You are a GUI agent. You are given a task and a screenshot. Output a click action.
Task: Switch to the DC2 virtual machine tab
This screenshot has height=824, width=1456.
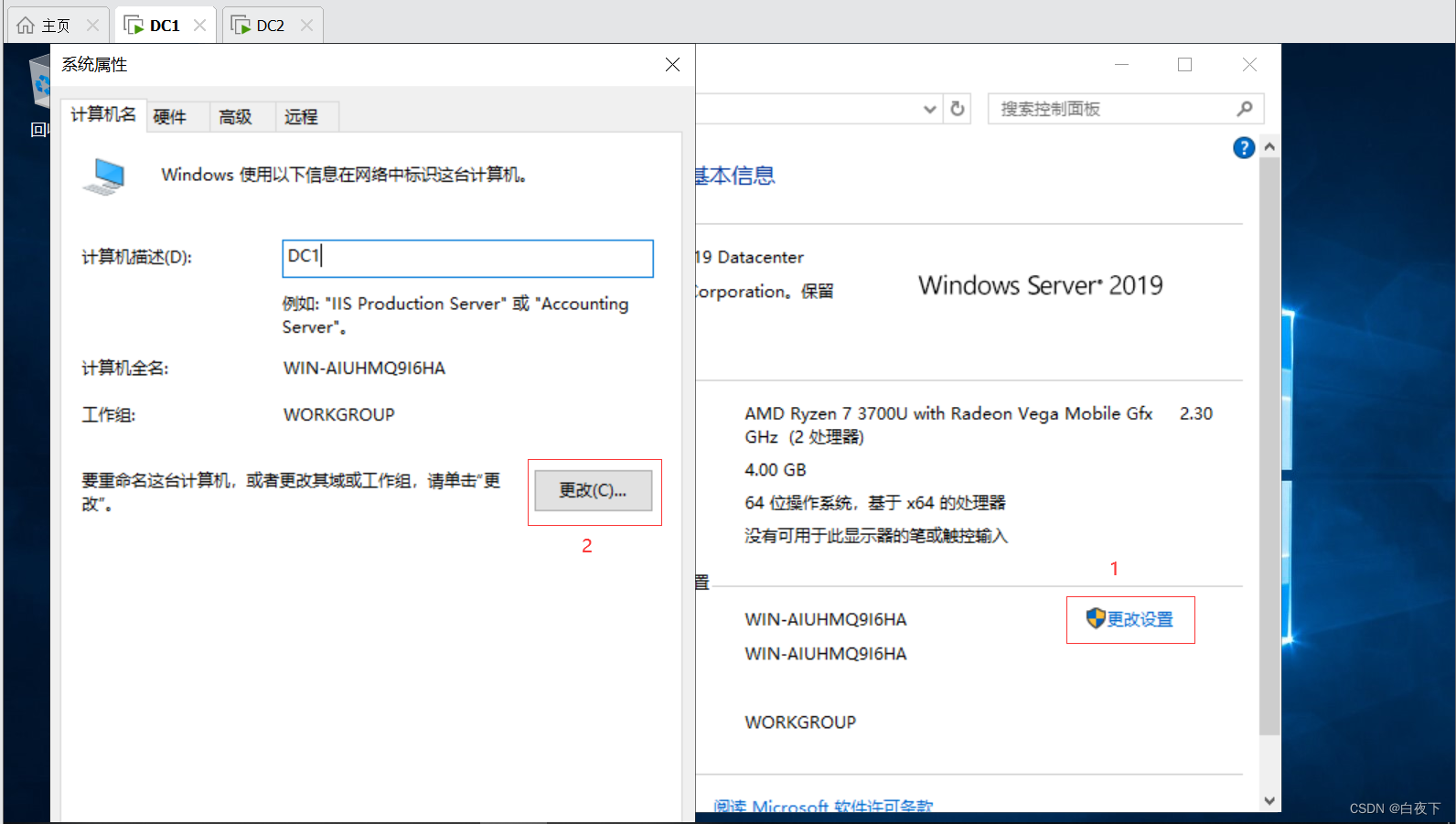coord(271,25)
